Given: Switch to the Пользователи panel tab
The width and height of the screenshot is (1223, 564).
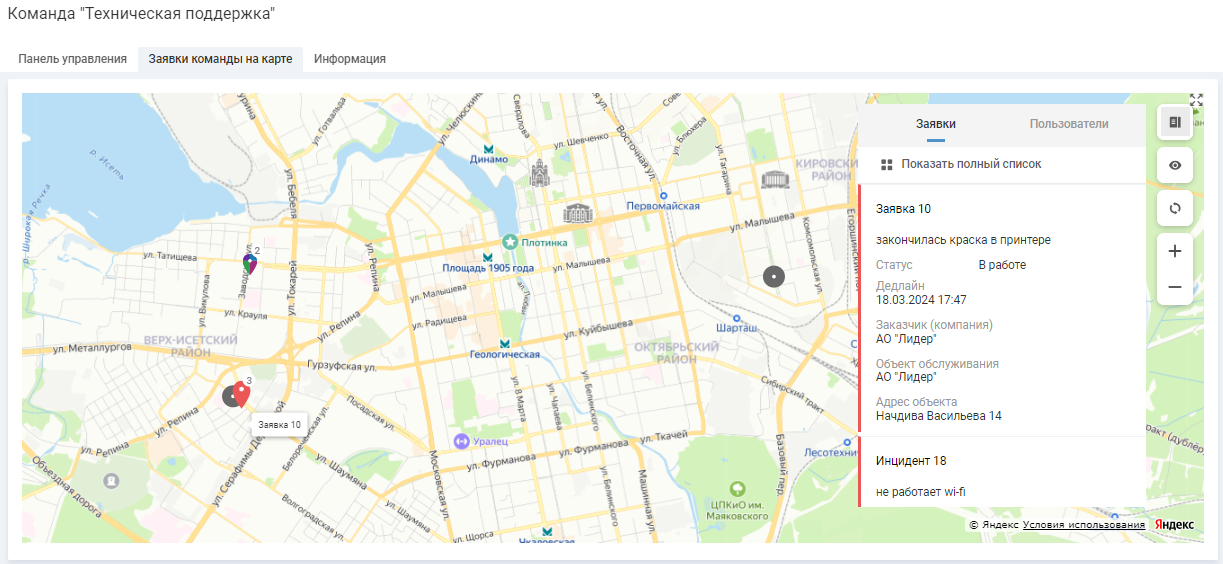Looking at the screenshot, I should [x=1069, y=124].
